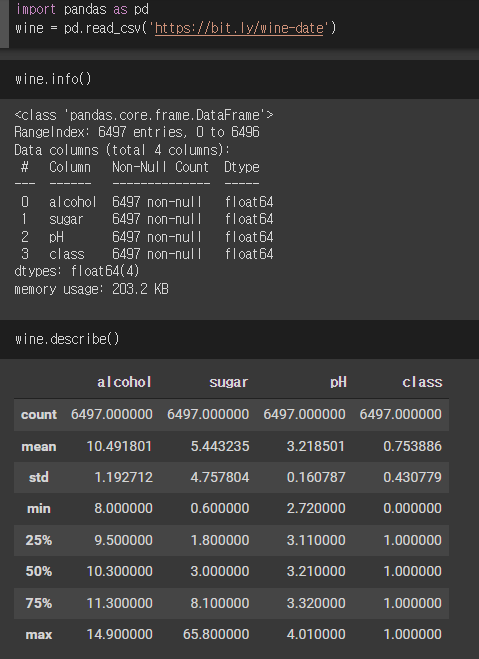479x659 pixels.
Task: Click the '75%' row label
Action: (39, 603)
